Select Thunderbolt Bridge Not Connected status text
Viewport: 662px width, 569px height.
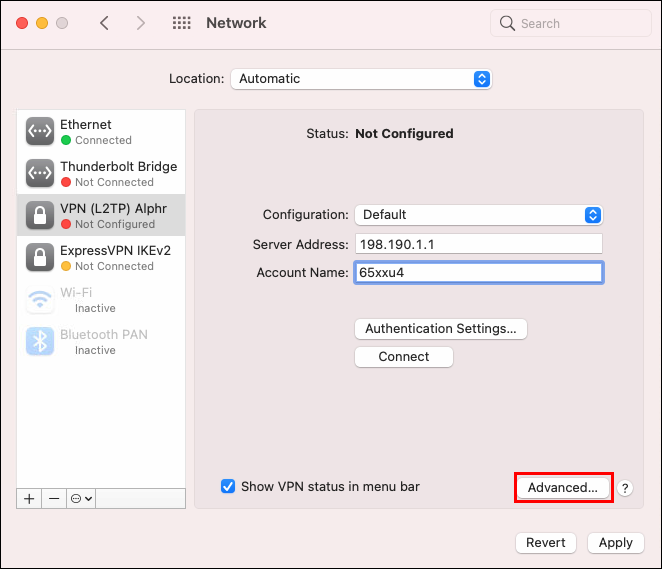tap(114, 182)
